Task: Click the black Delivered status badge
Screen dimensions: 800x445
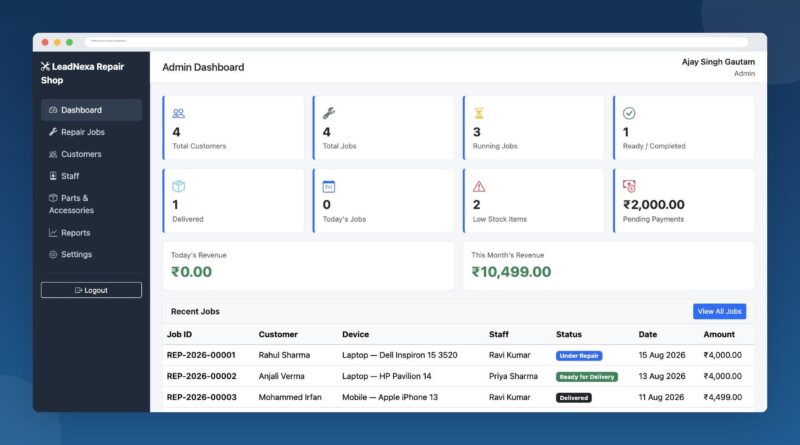Action: pos(573,398)
